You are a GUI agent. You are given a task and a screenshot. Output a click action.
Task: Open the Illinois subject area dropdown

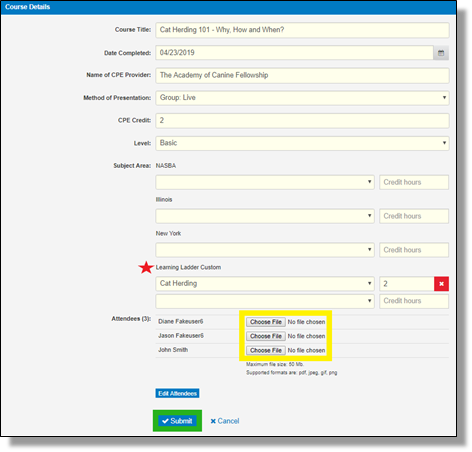click(265, 216)
